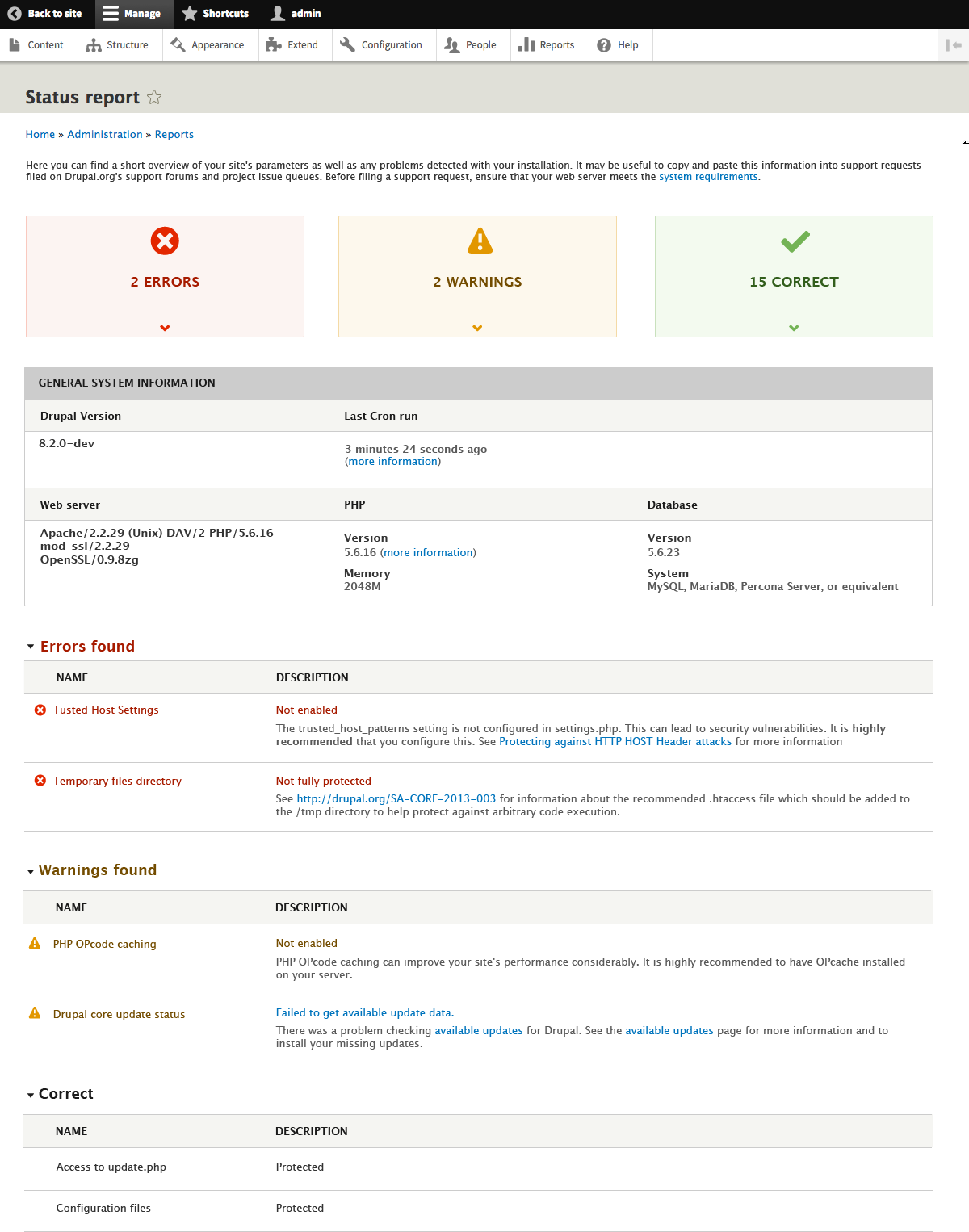Click the 2 WARNINGS summary text
Image resolution: width=969 pixels, height=1232 pixels.
coord(477,282)
